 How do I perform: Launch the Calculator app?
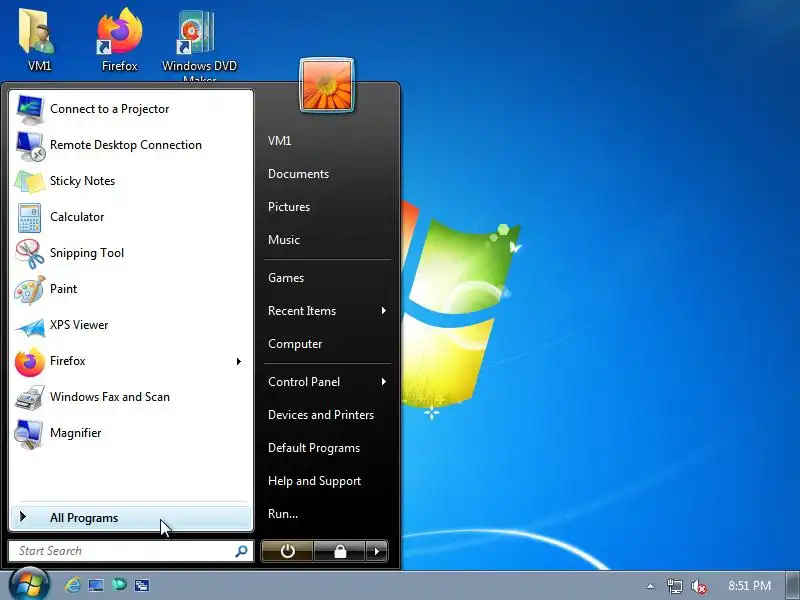(x=131, y=217)
